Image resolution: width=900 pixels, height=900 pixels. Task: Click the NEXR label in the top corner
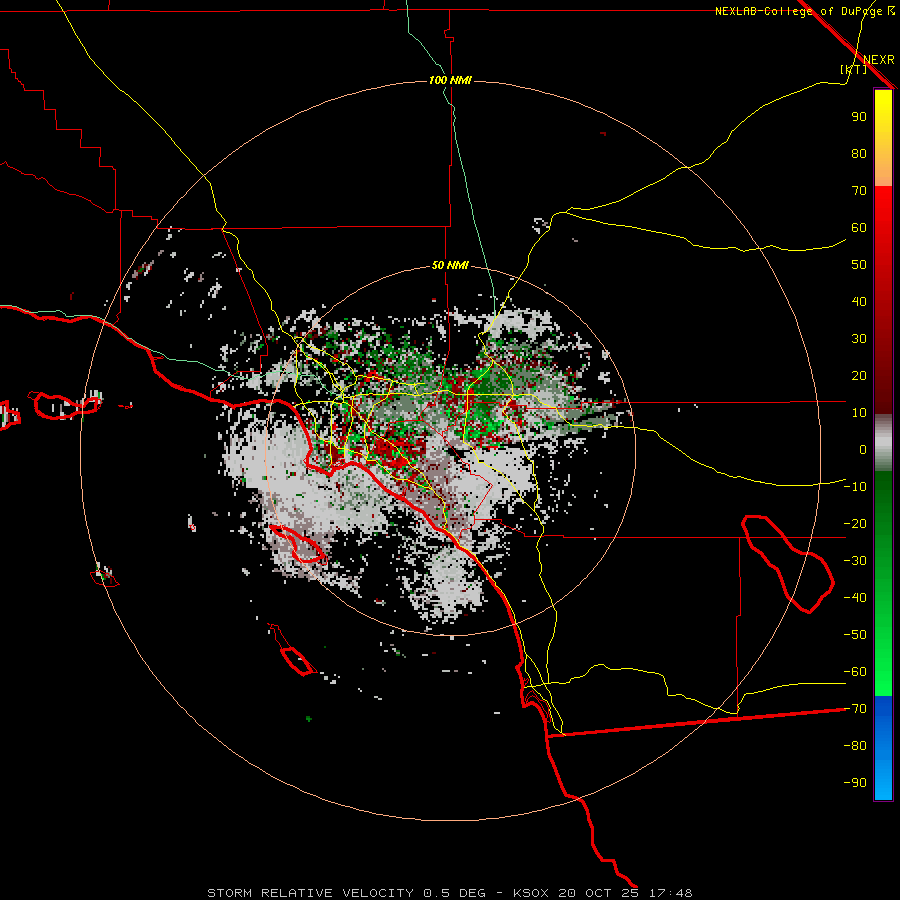tap(878, 60)
